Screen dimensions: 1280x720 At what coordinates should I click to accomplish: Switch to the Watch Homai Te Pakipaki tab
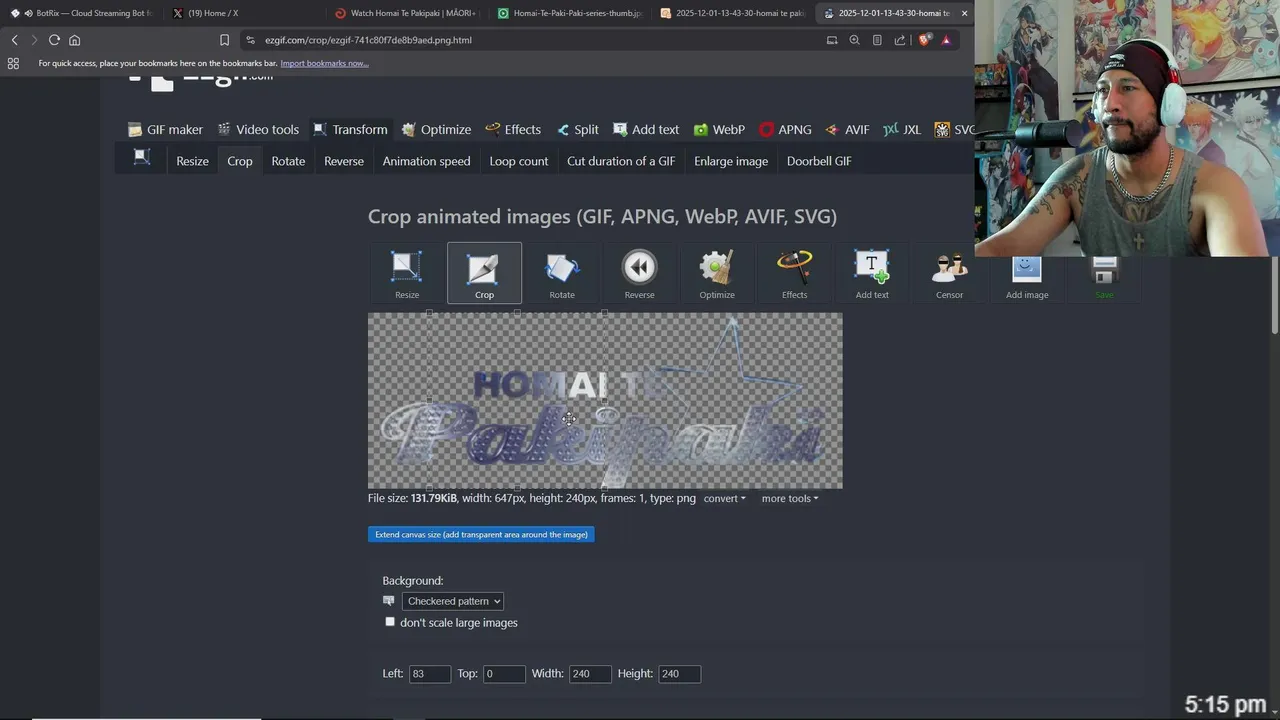pos(405,13)
